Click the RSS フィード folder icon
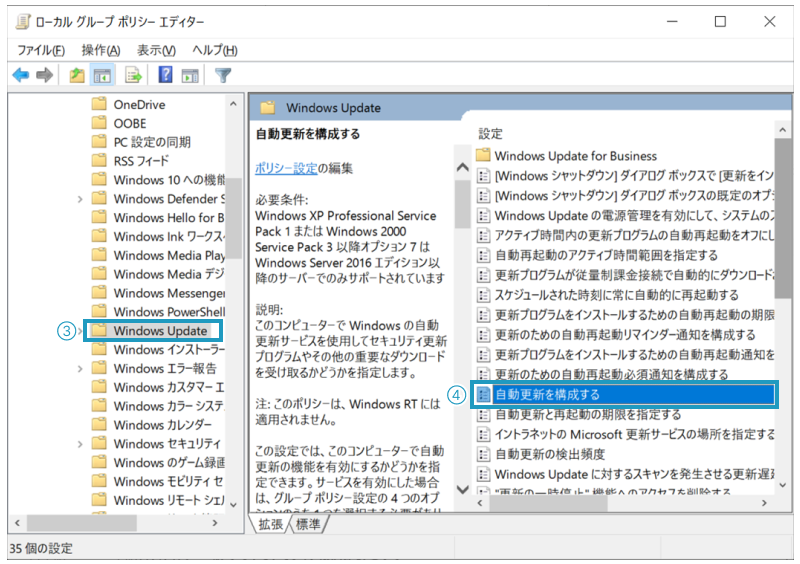This screenshot has height=564, width=800. click(x=99, y=160)
